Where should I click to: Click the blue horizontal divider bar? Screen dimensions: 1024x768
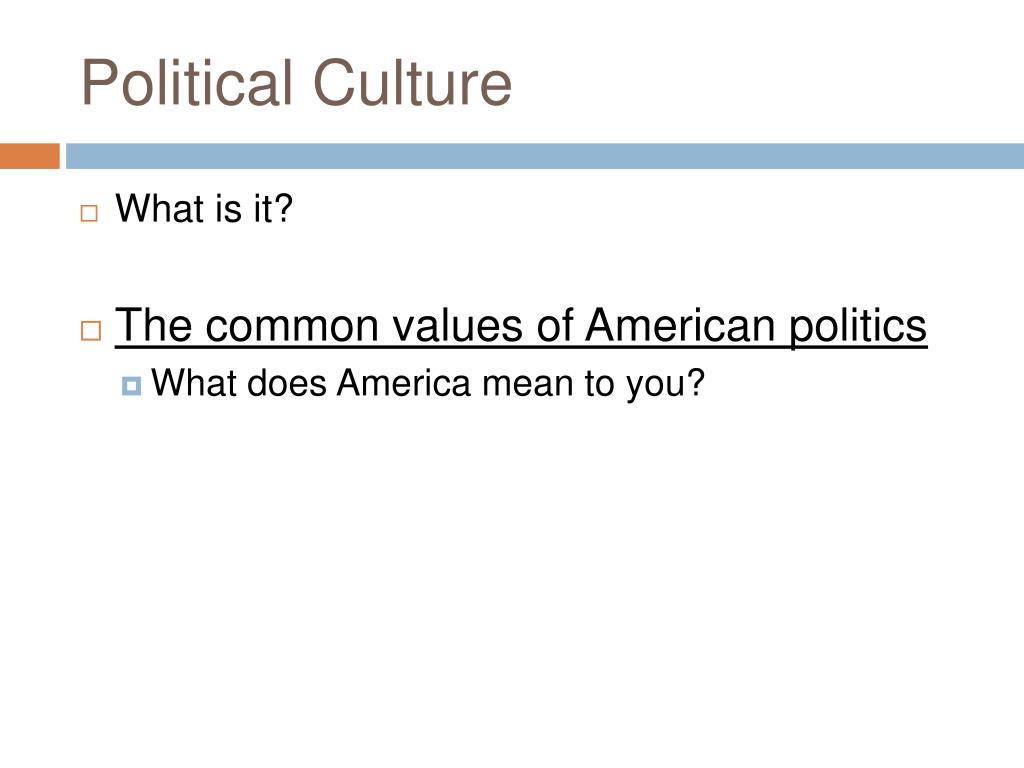tap(545, 156)
